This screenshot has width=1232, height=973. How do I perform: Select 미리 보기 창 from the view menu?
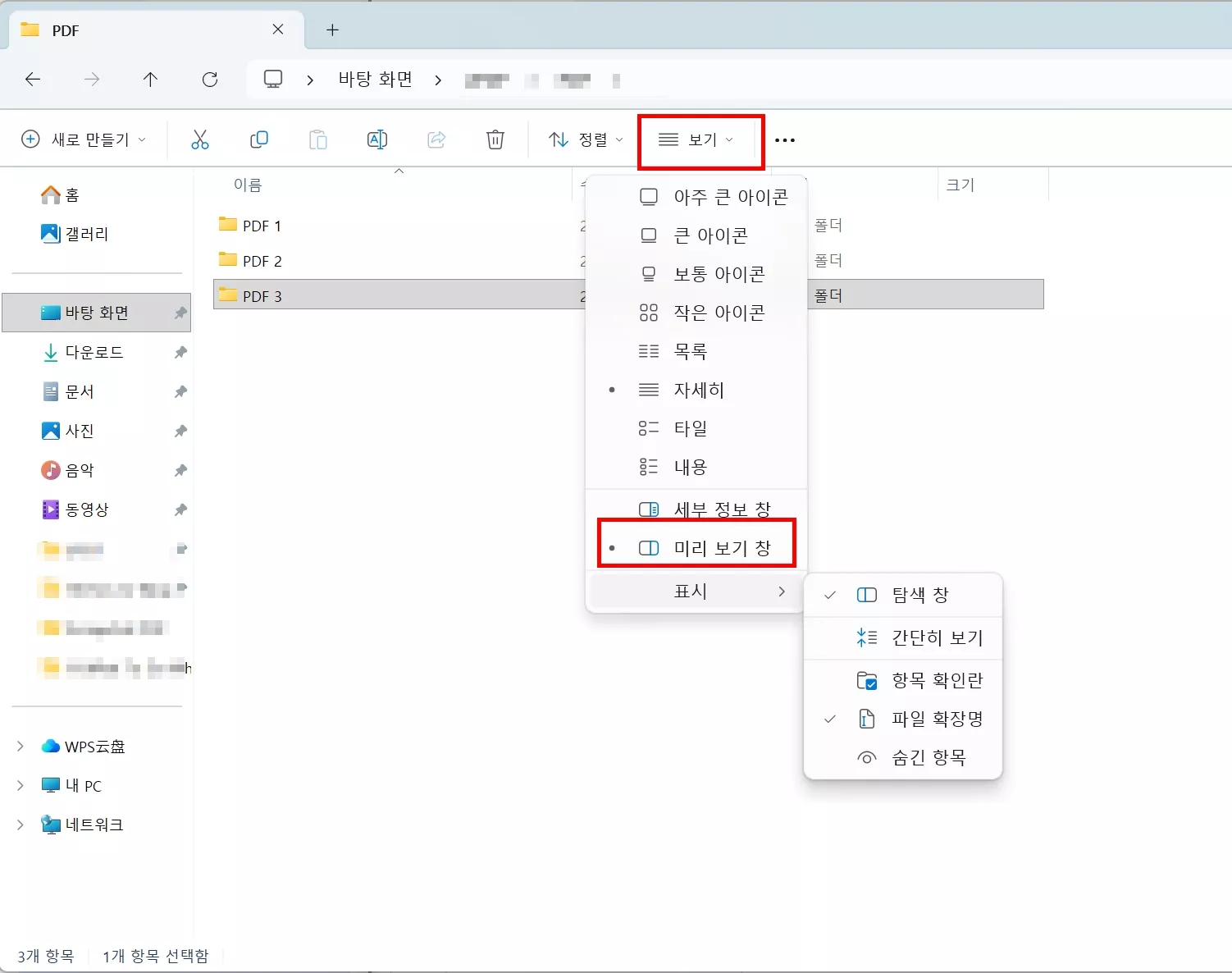719,547
